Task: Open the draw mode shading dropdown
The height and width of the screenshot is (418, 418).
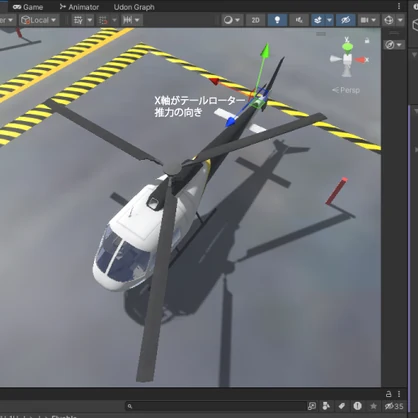Action: click(232, 20)
